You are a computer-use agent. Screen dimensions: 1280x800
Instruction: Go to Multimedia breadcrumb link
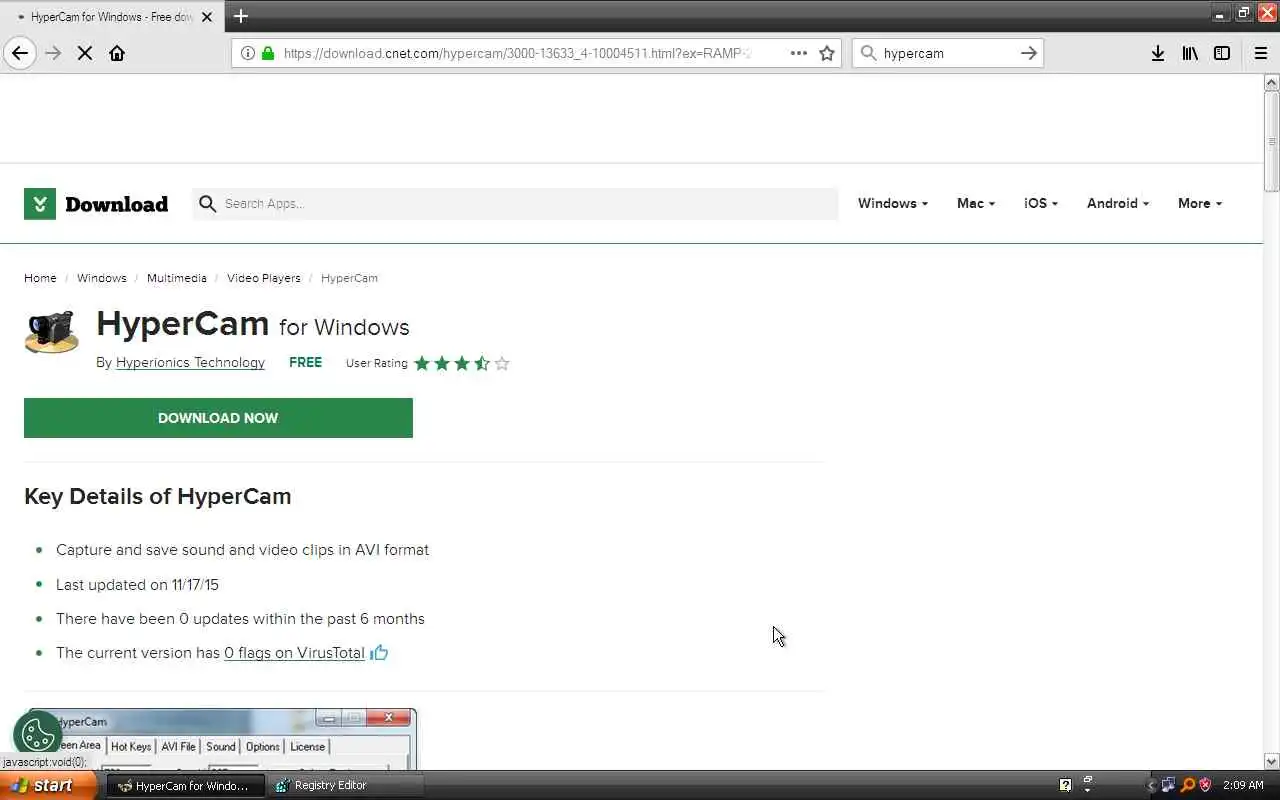coord(177,278)
